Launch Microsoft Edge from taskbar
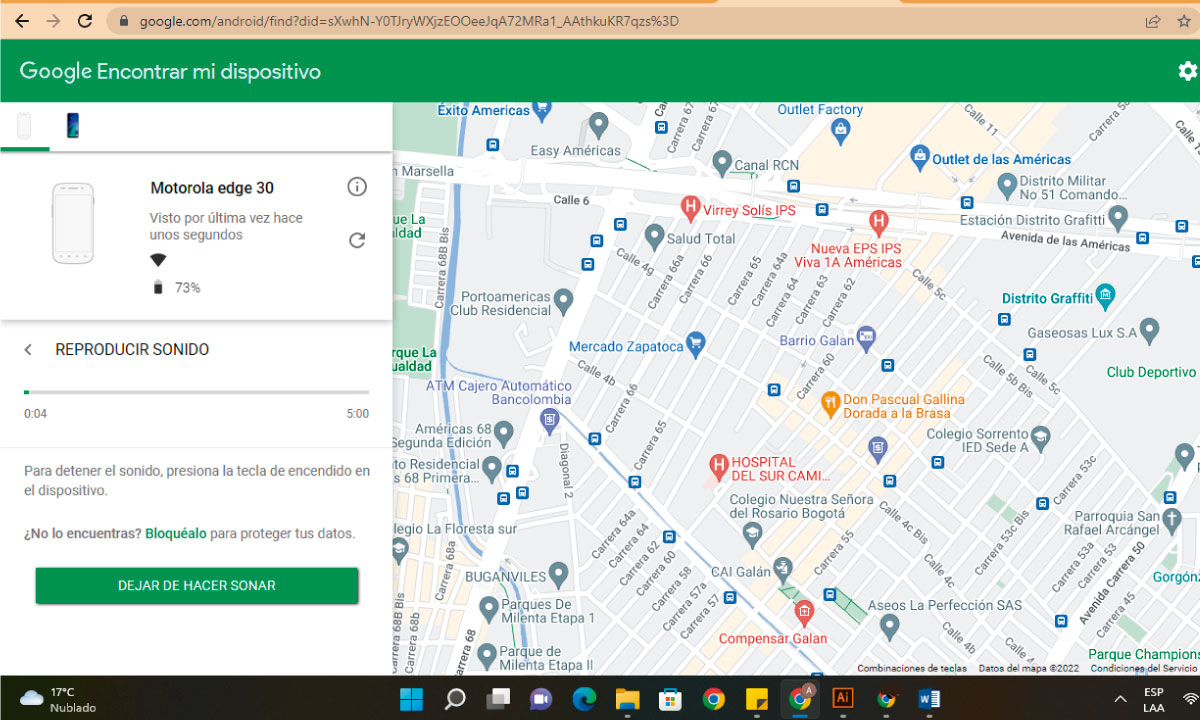The image size is (1200, 720). coord(584,699)
